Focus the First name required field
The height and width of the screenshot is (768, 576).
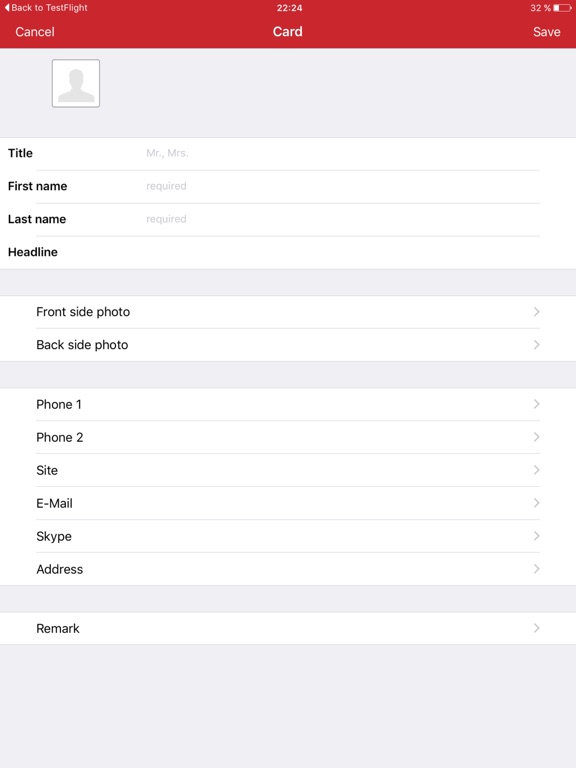click(x=343, y=186)
